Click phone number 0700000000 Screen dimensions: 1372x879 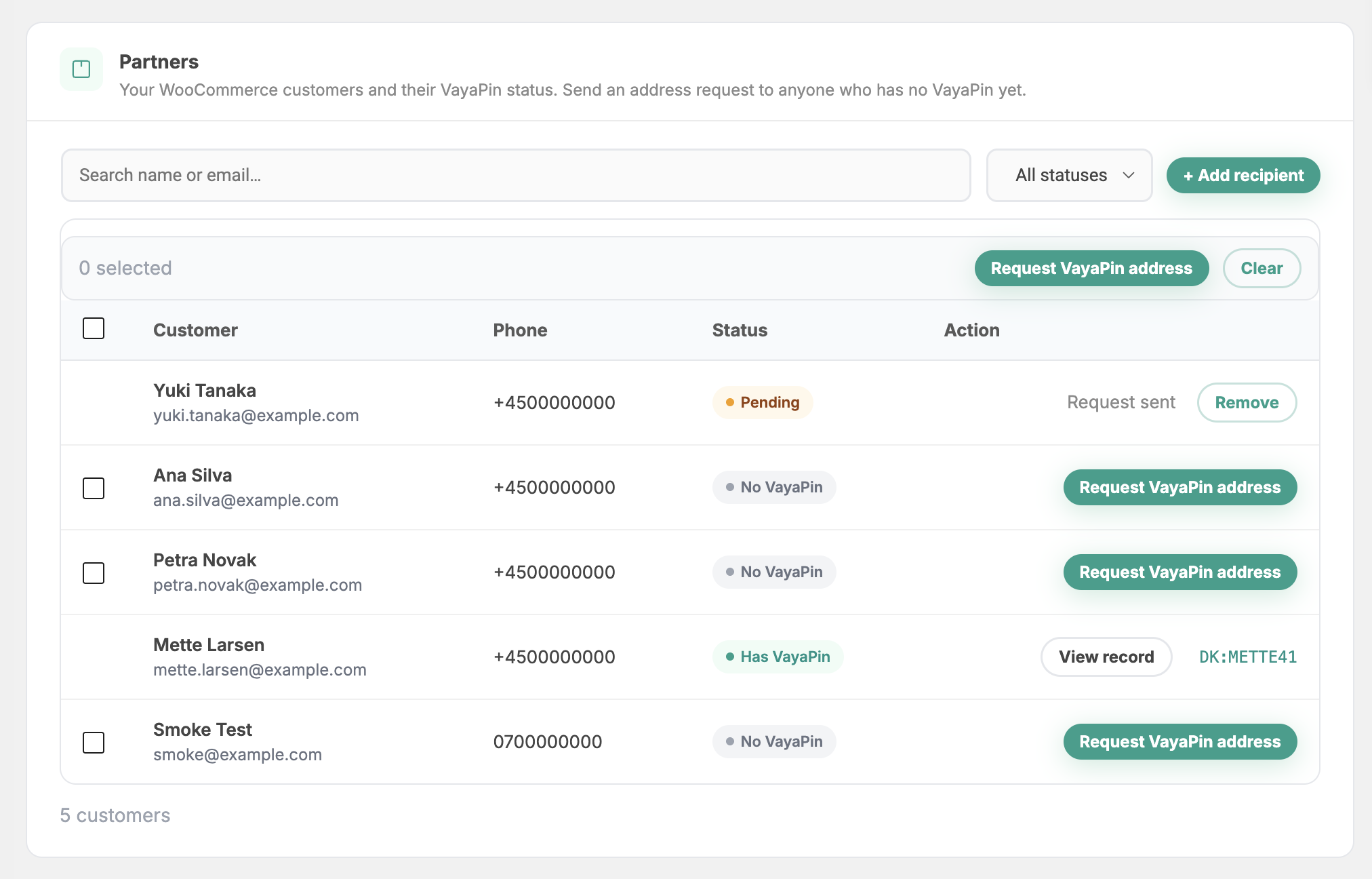coord(548,742)
